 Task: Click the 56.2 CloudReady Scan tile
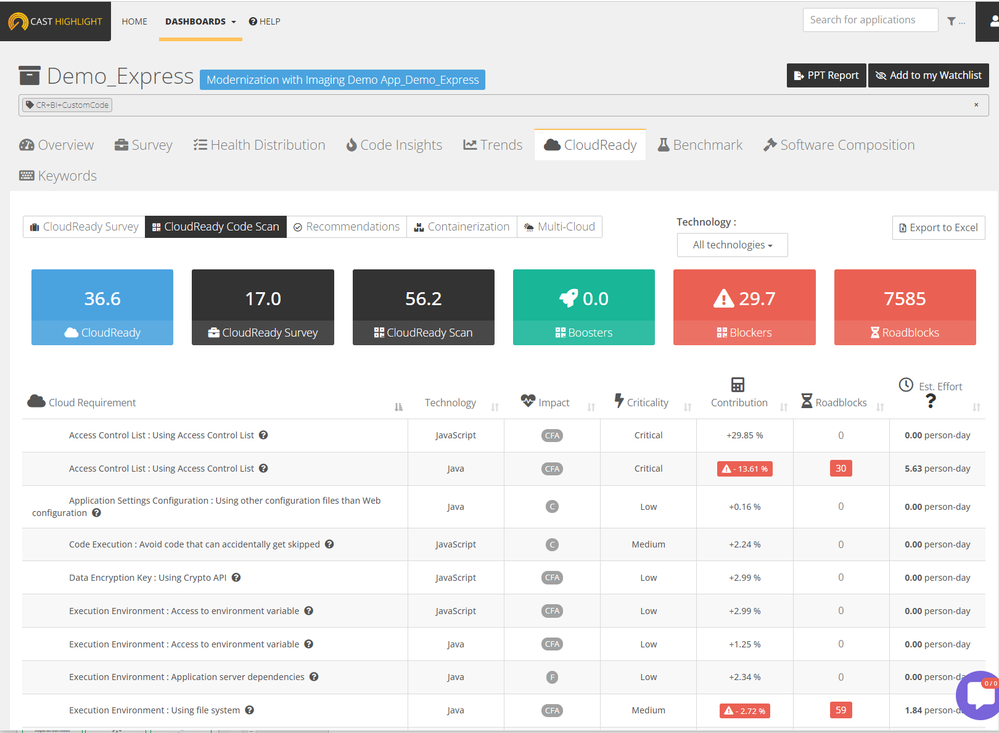424,307
